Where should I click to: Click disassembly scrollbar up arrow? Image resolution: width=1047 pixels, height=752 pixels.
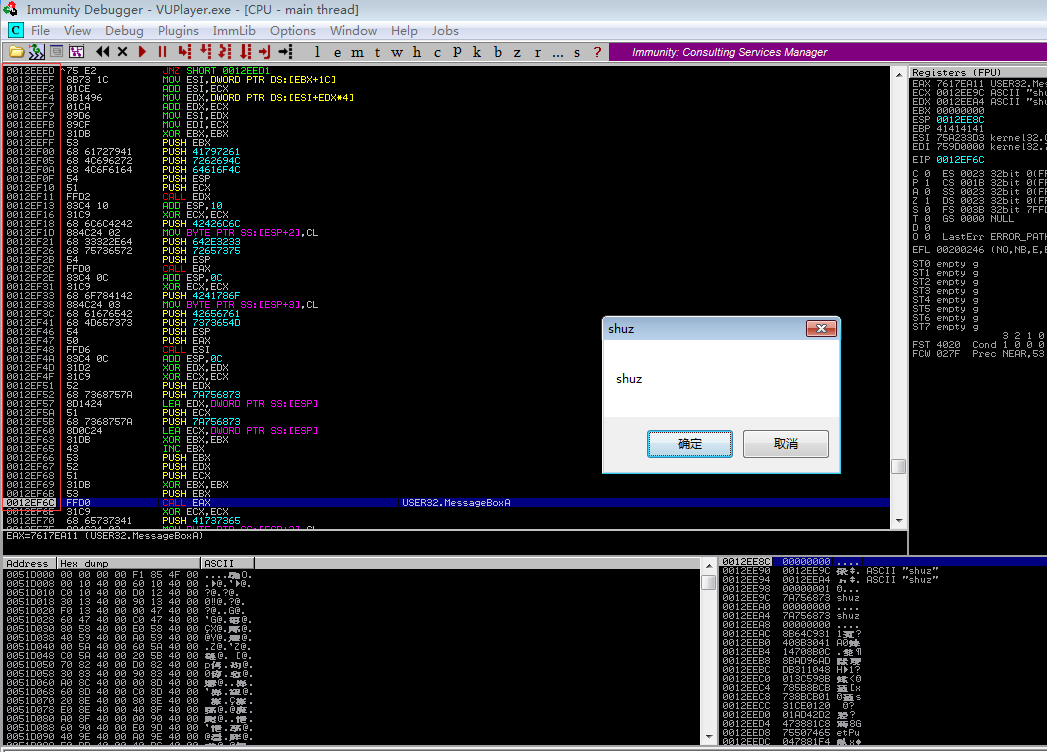tap(899, 74)
